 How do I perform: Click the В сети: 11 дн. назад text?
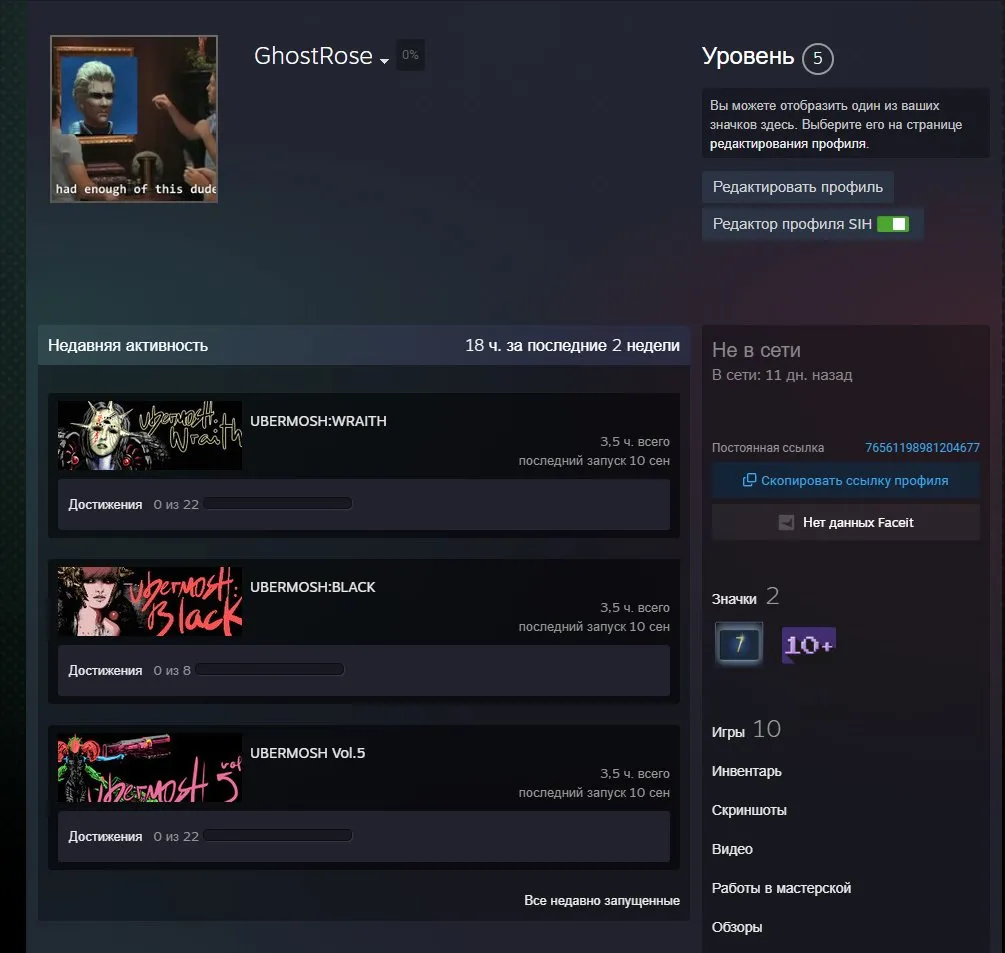click(x=782, y=375)
